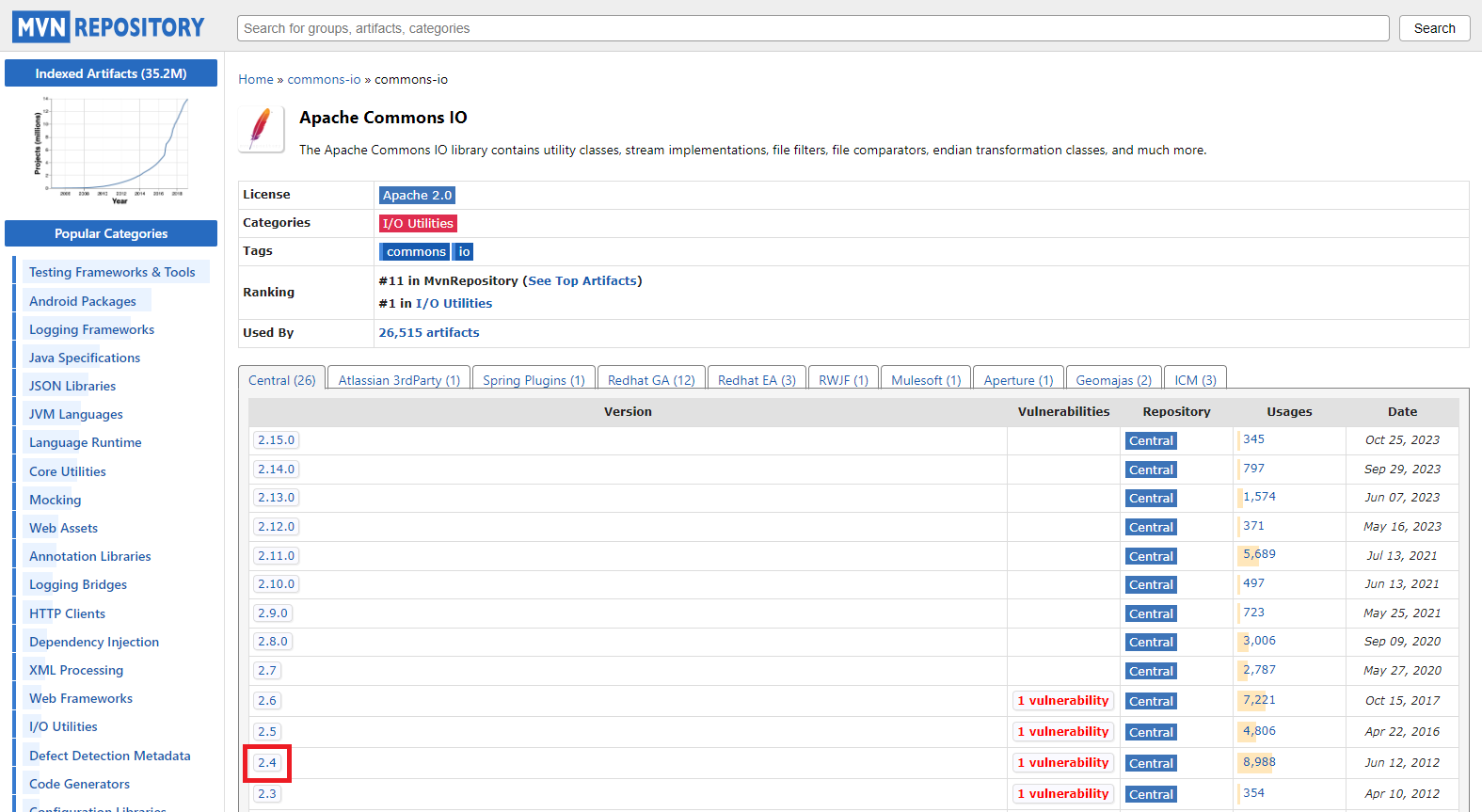
Task: Open HTTP Clients category
Action: click(67, 613)
